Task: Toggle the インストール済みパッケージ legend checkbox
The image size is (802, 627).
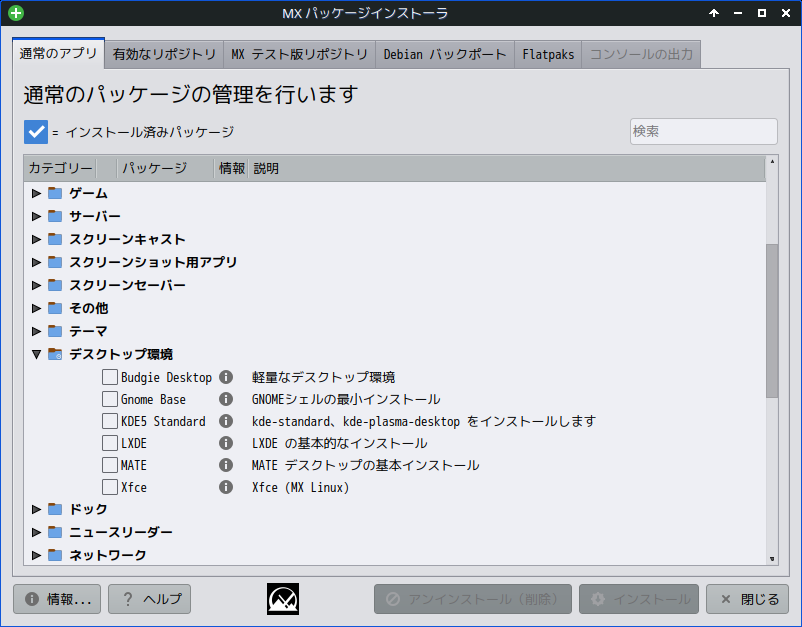Action: pyautogui.click(x=36, y=132)
